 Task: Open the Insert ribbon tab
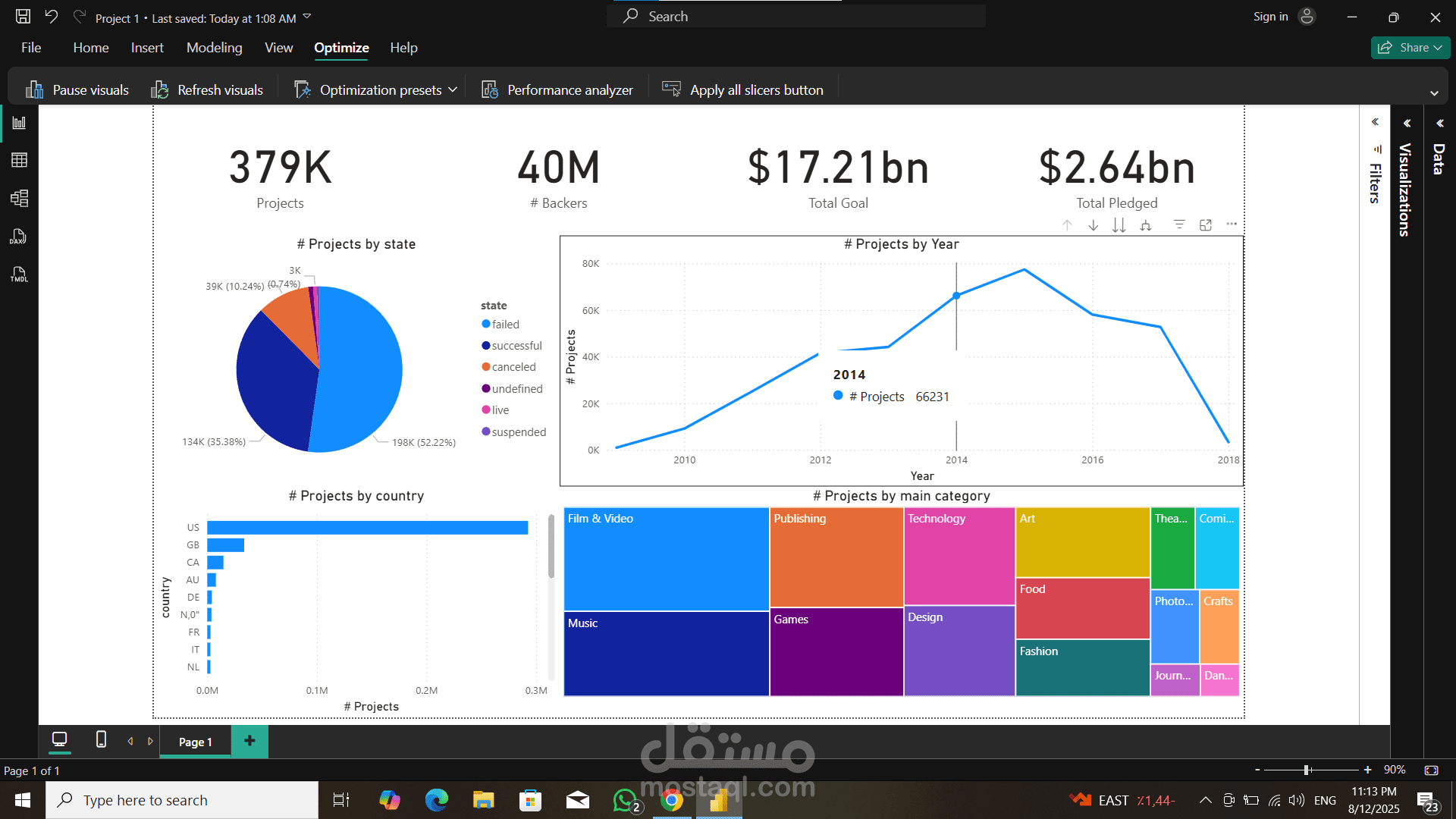(147, 48)
